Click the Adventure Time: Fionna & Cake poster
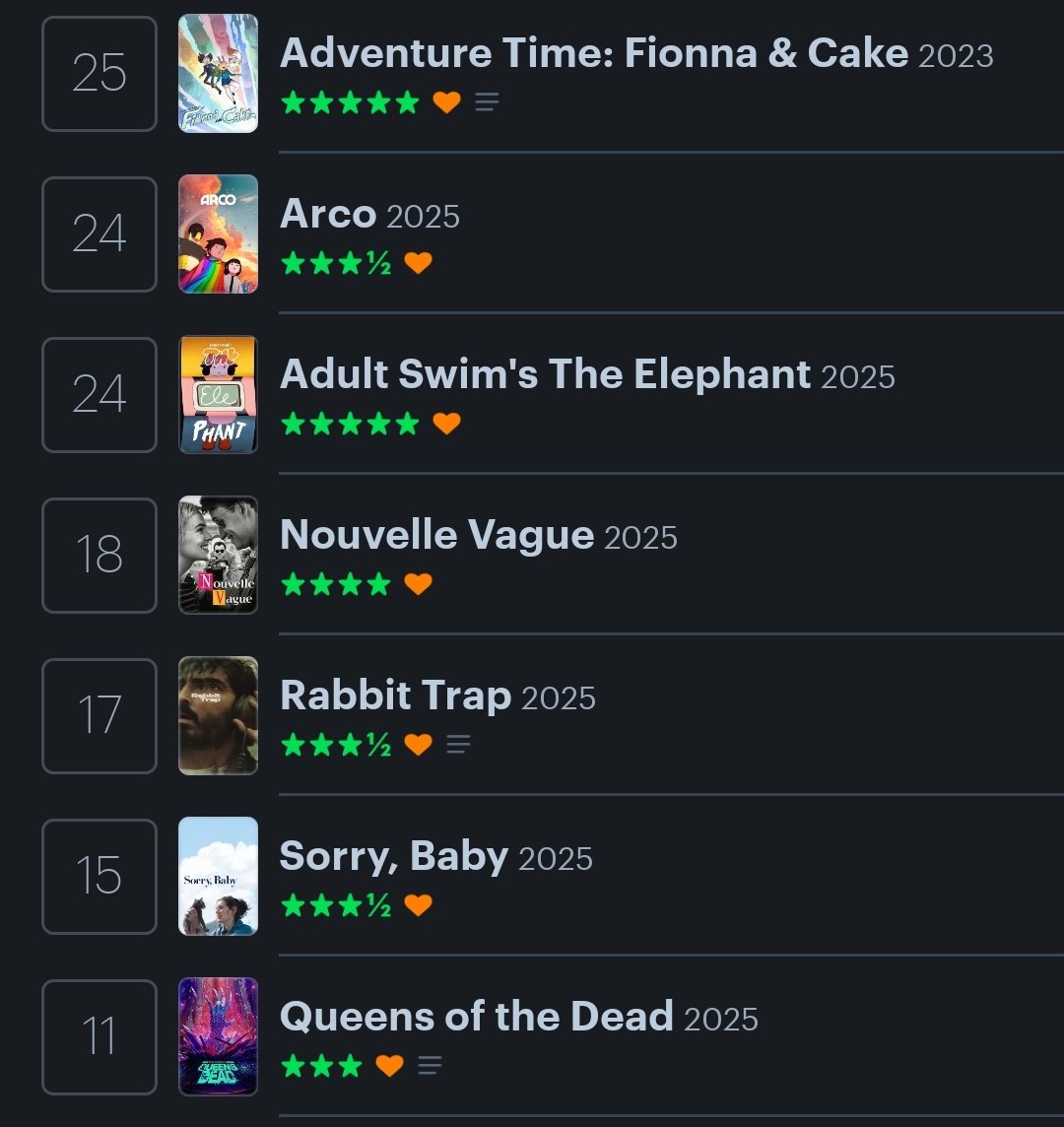The height and width of the screenshot is (1127, 1064). coord(218,73)
